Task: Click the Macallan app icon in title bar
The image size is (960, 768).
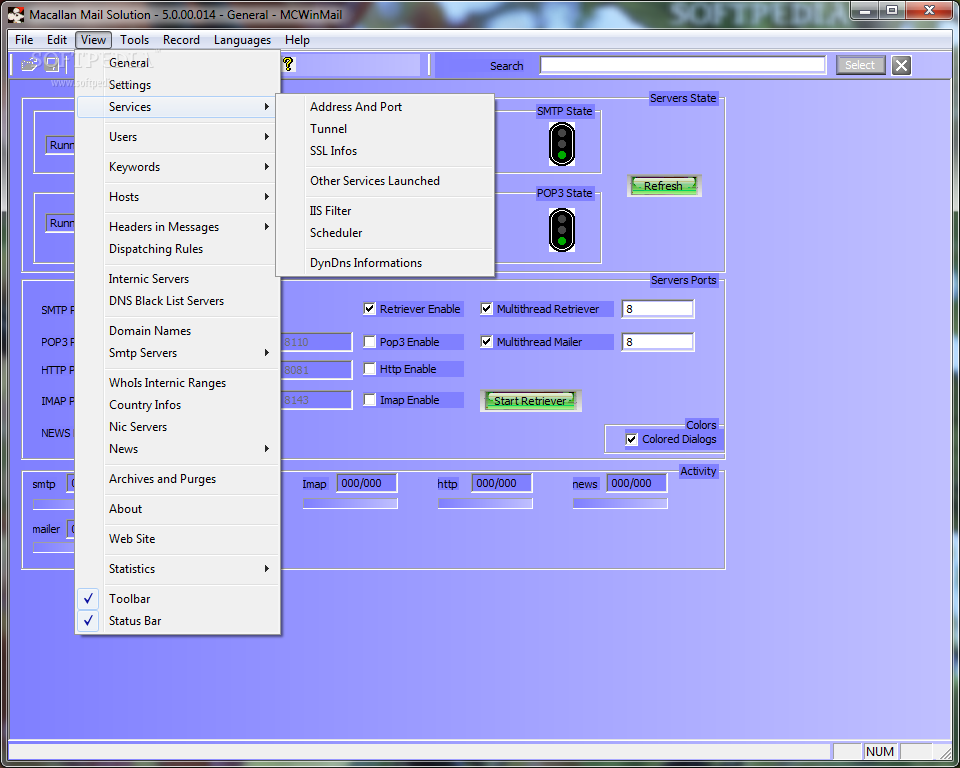Action: [x=16, y=14]
